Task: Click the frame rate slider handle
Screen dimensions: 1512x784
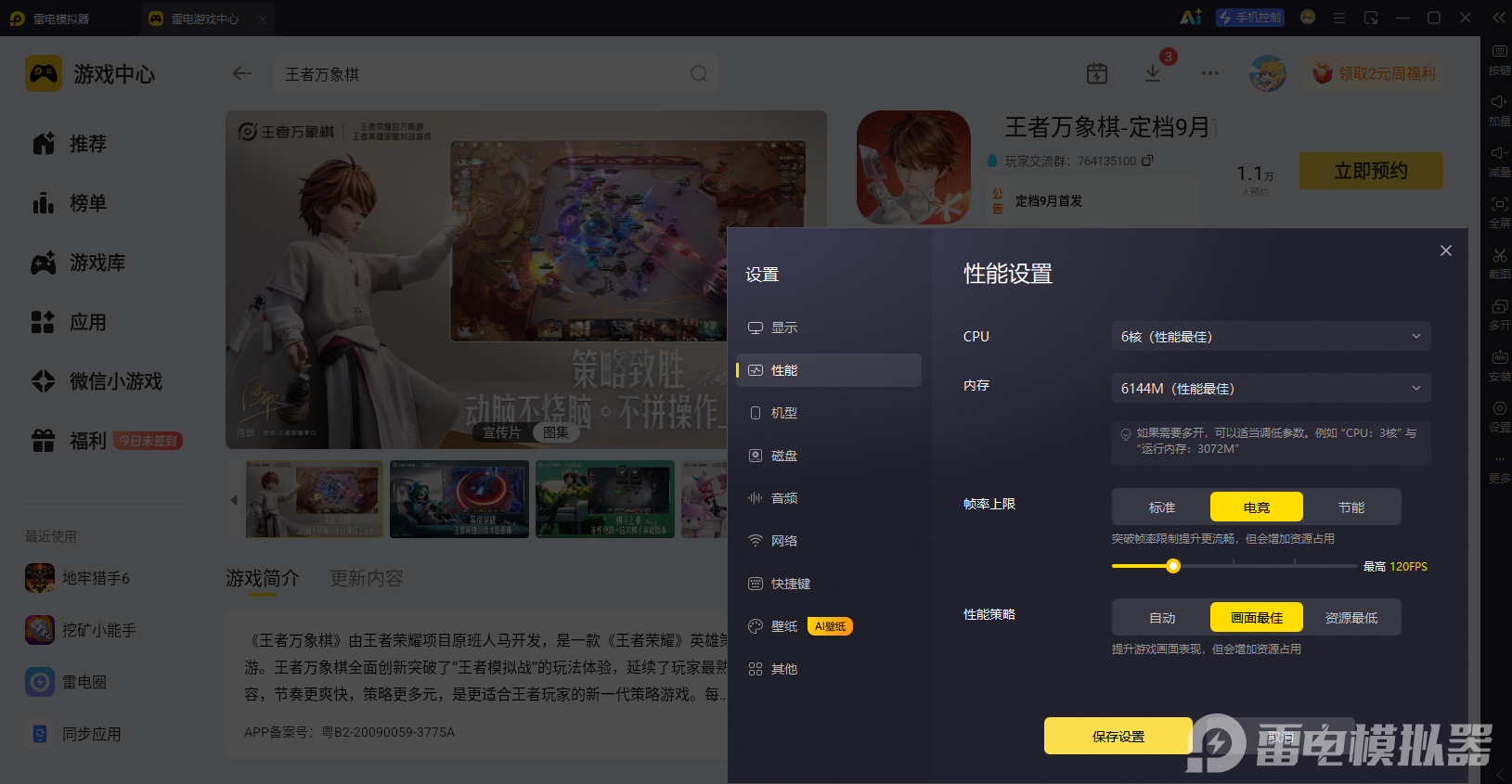Action: [1173, 566]
